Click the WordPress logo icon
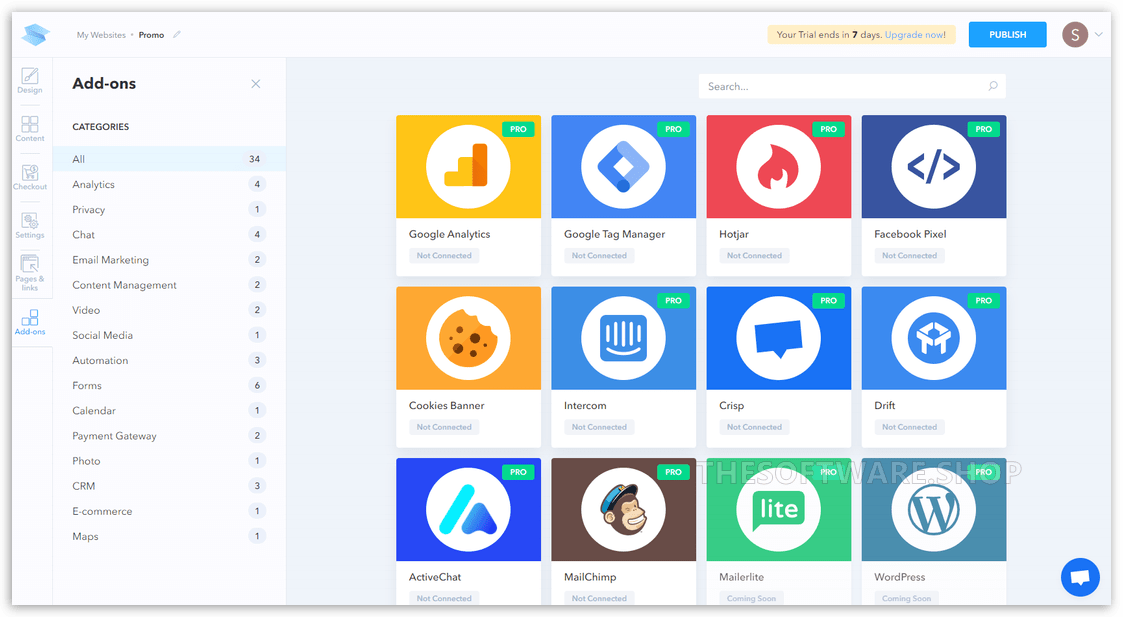1123x617 pixels. pyautogui.click(x=934, y=510)
